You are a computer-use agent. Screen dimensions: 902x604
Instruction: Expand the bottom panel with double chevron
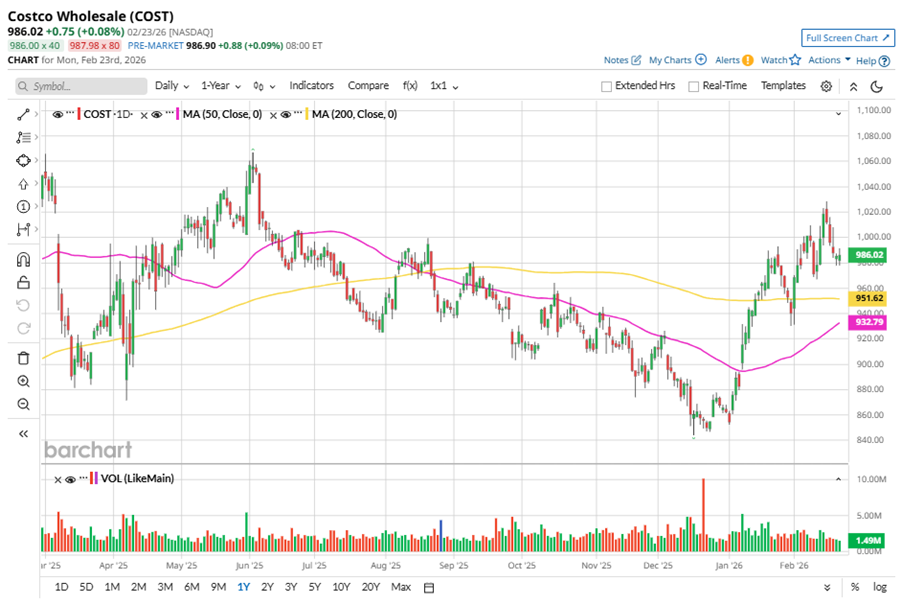coord(827,587)
